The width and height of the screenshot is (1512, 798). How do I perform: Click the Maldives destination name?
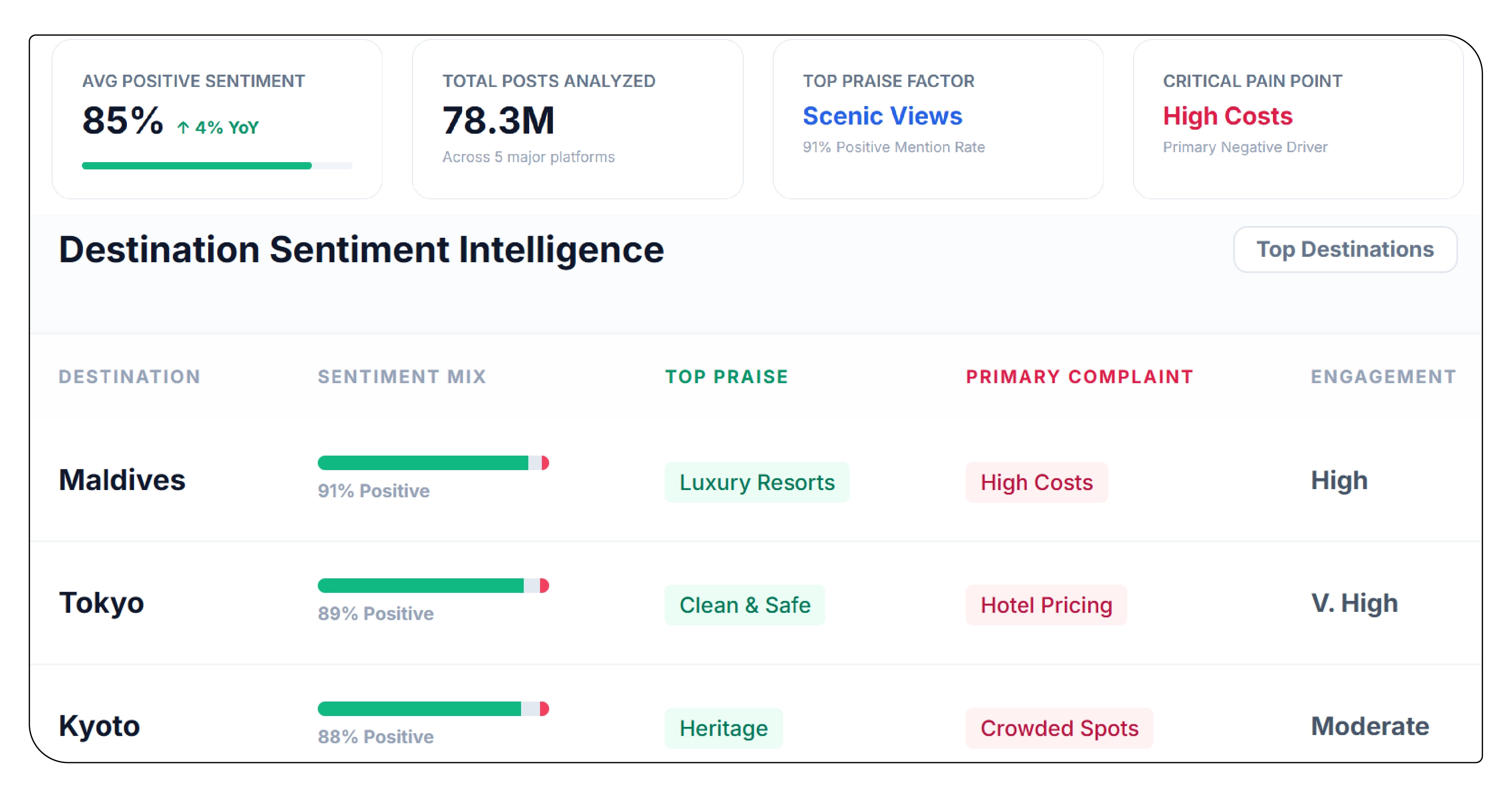(x=122, y=480)
